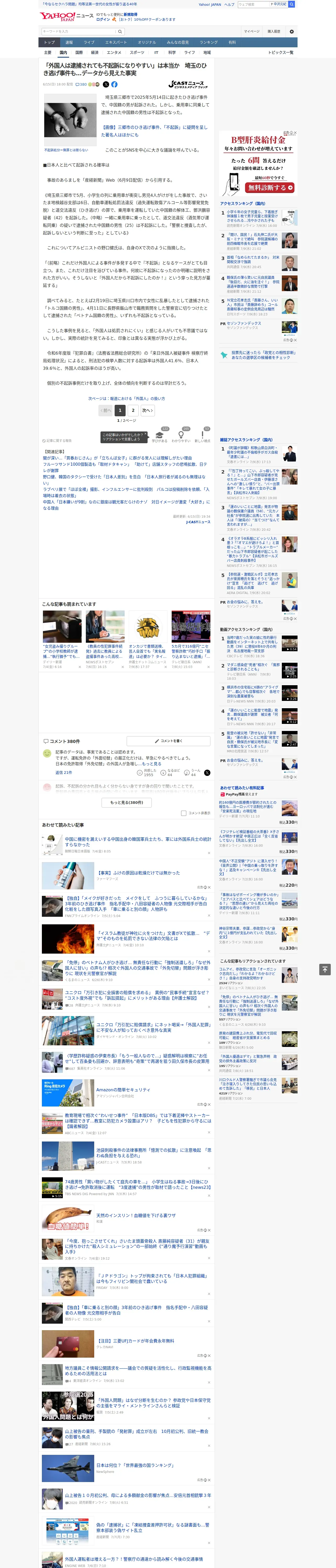Open マイページ
Image resolution: width=336 pixels, height=1568 pixels.
click(x=252, y=31)
